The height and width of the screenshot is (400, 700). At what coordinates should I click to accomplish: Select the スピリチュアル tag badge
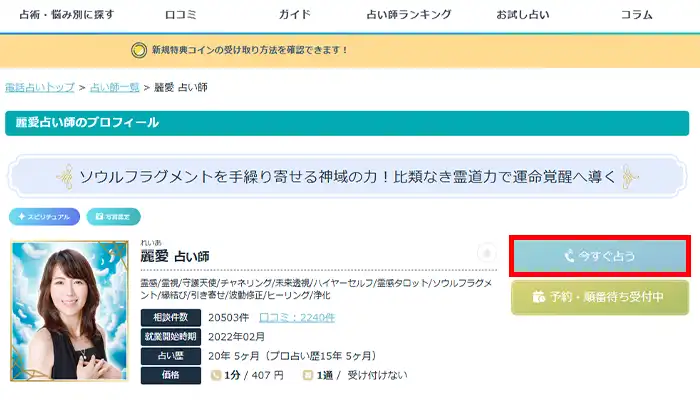coord(44,216)
